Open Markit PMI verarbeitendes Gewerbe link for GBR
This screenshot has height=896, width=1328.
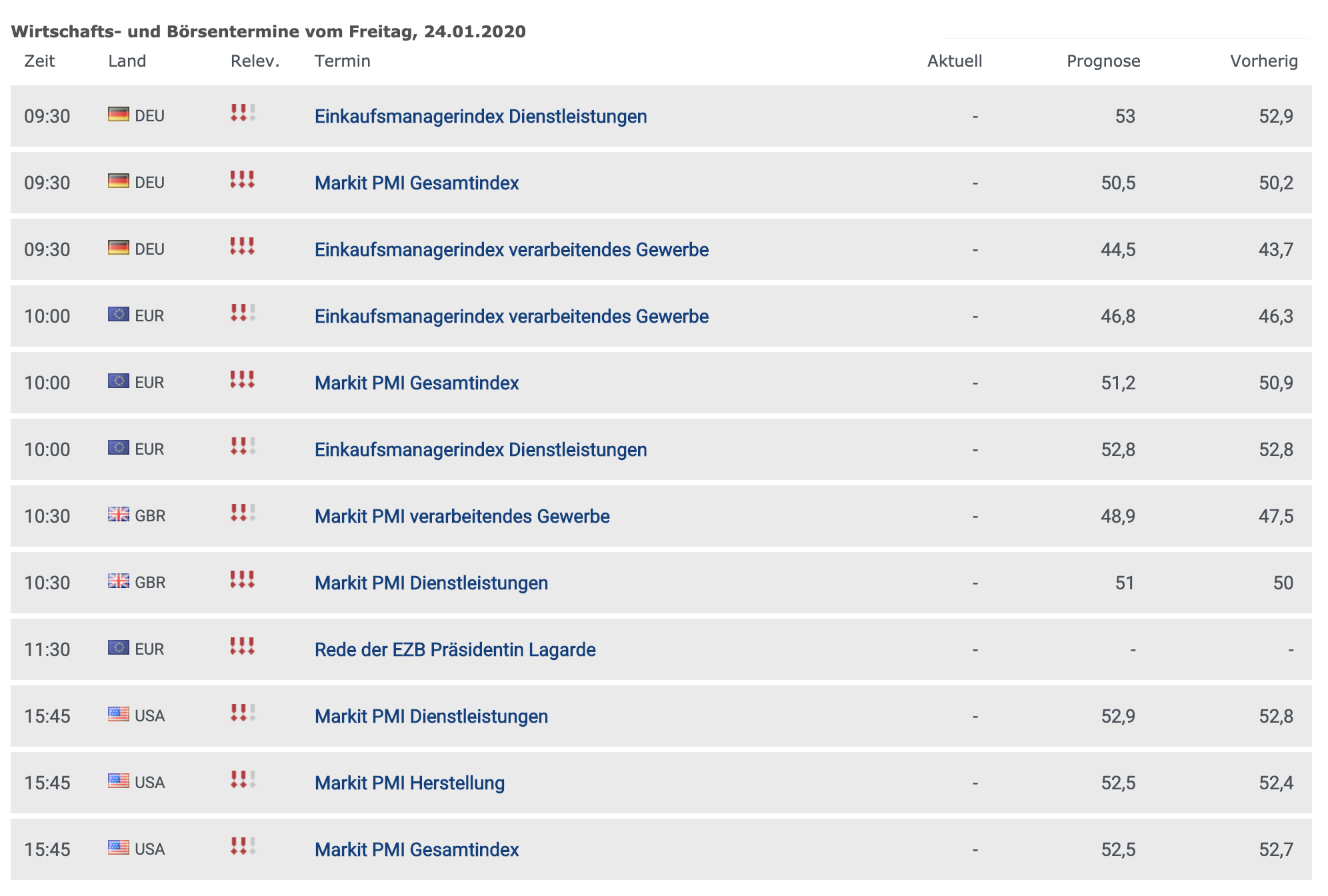(x=462, y=516)
